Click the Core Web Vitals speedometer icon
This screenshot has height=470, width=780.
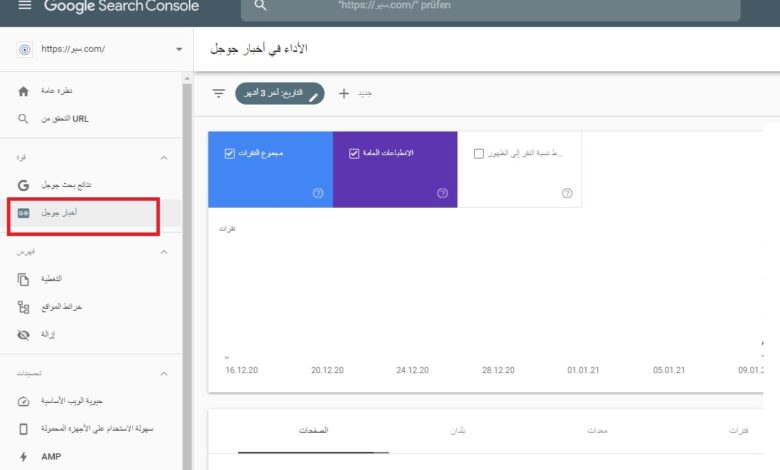pyautogui.click(x=23, y=401)
